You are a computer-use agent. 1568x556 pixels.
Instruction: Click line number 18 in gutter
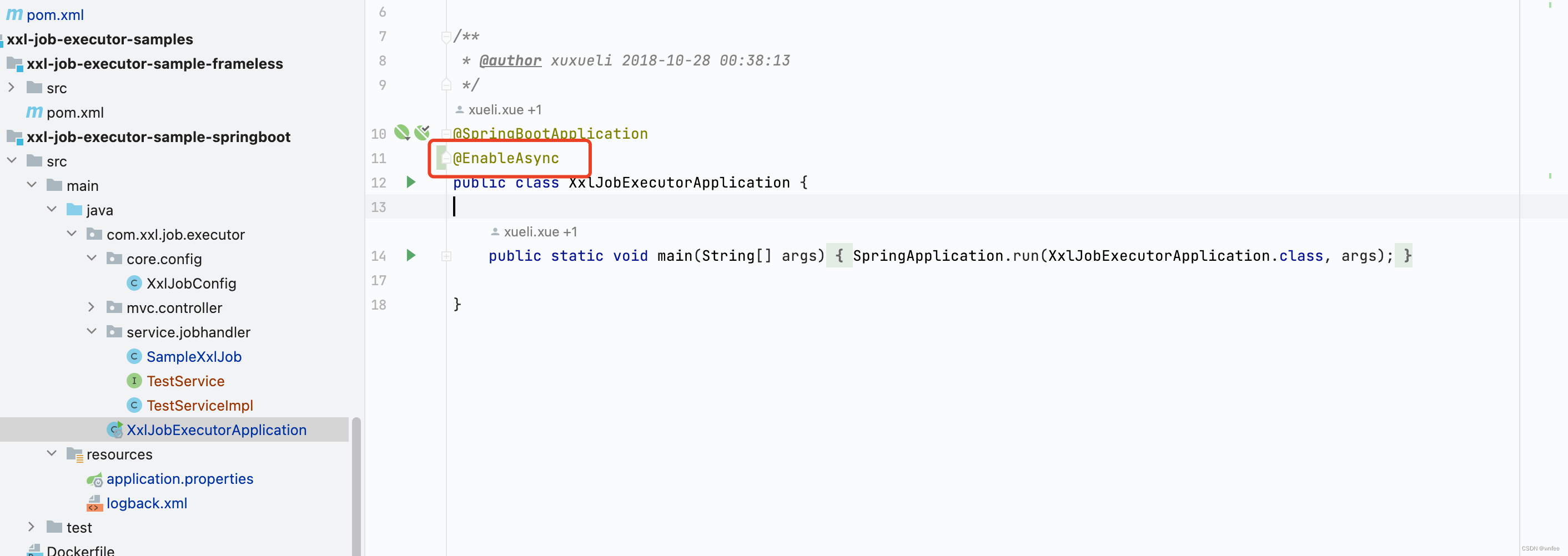(x=379, y=304)
